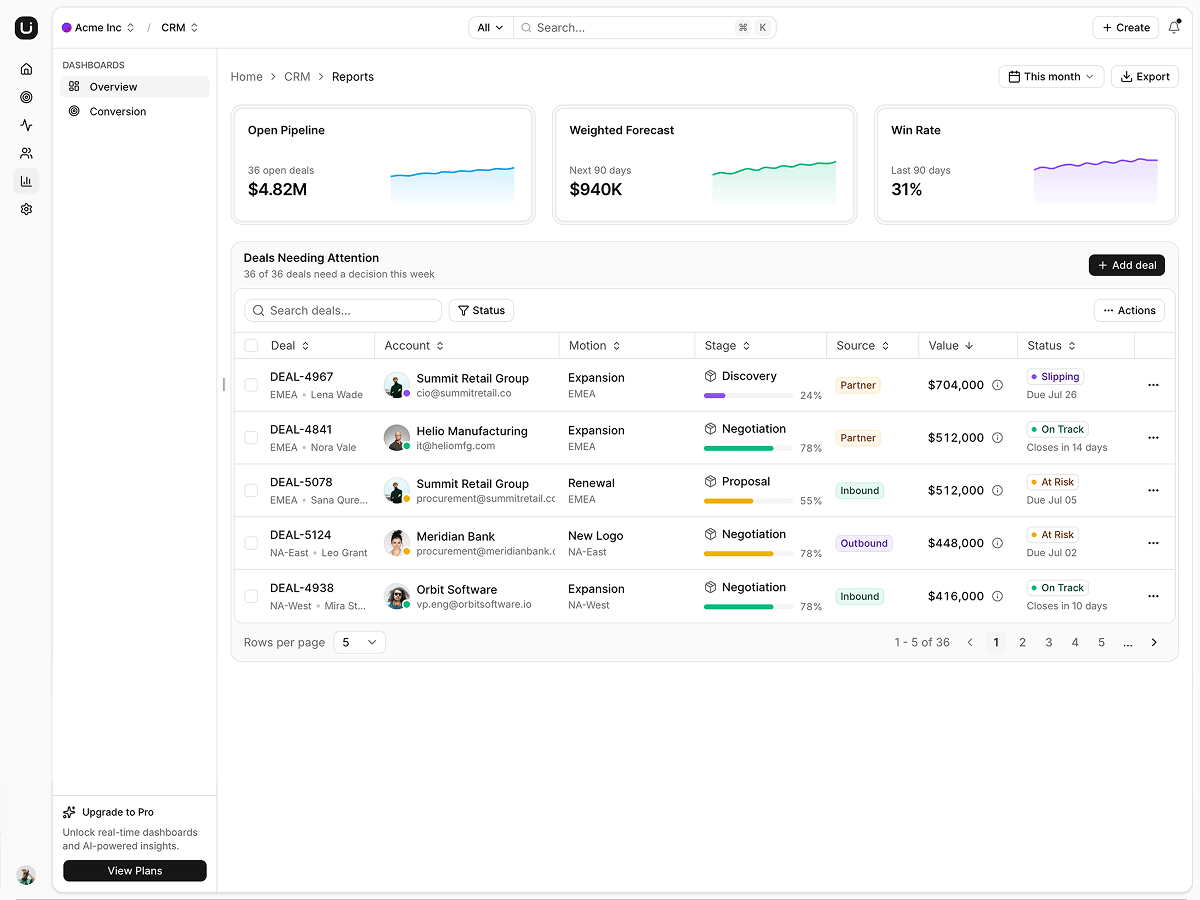The image size is (1200, 900).
Task: Tick the checkbox for DEAL-5078
Action: pyautogui.click(x=251, y=490)
